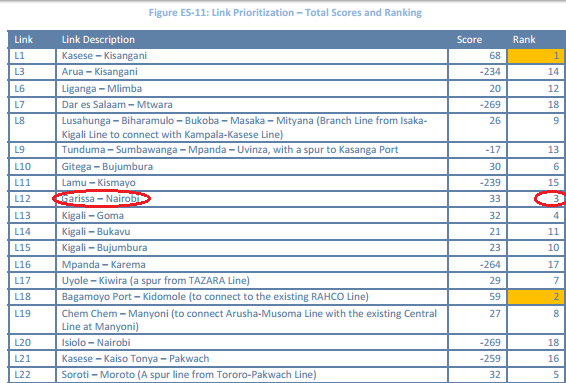566x383 pixels.
Task: Click the 'Link' column header
Action: [23, 40]
